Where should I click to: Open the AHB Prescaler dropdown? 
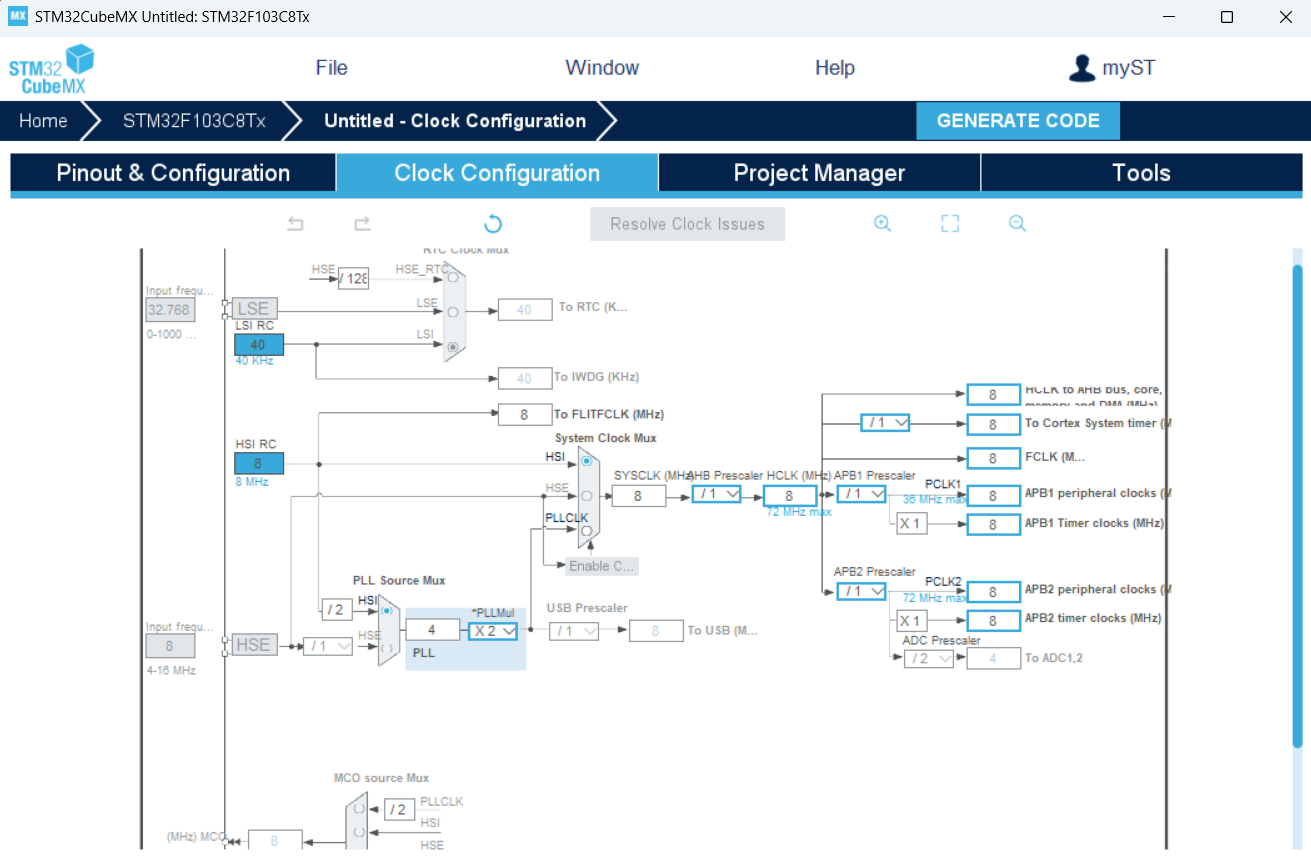coord(717,494)
